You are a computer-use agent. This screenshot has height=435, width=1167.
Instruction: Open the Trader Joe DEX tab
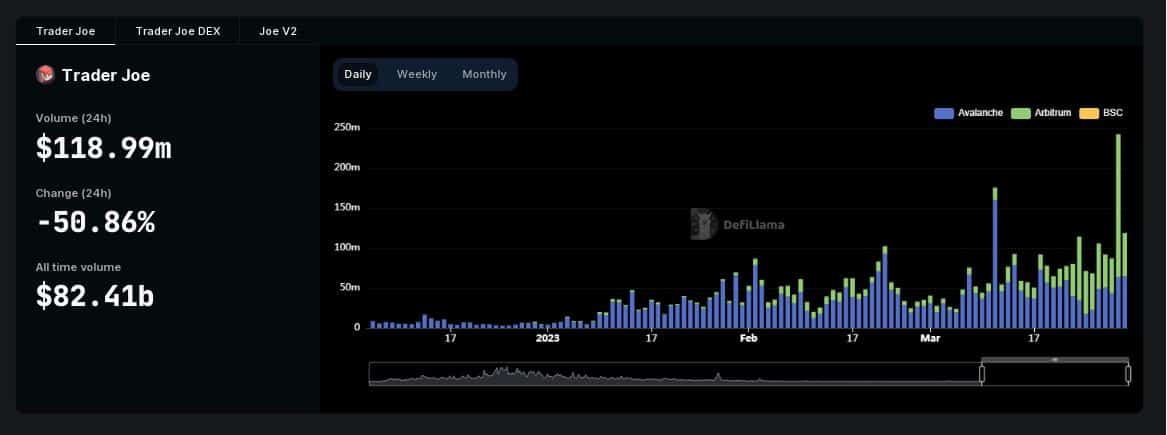(x=178, y=32)
